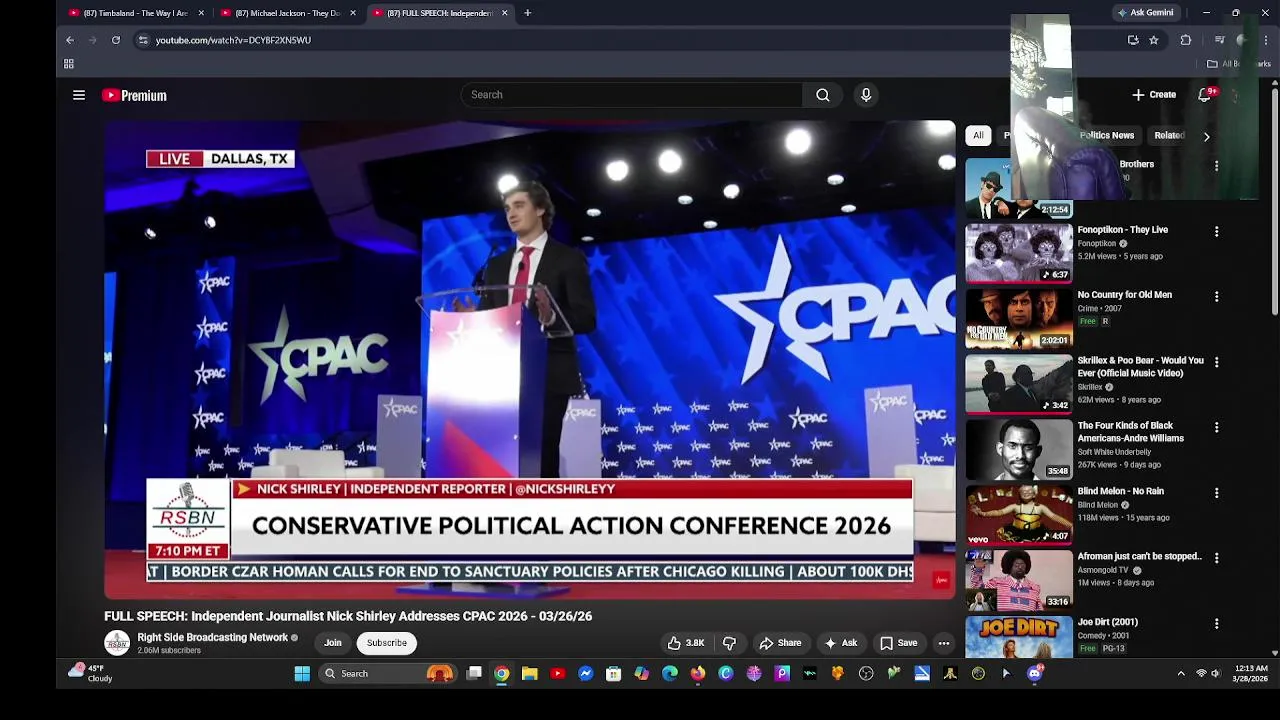Select the All filter chip

[x=978, y=136]
